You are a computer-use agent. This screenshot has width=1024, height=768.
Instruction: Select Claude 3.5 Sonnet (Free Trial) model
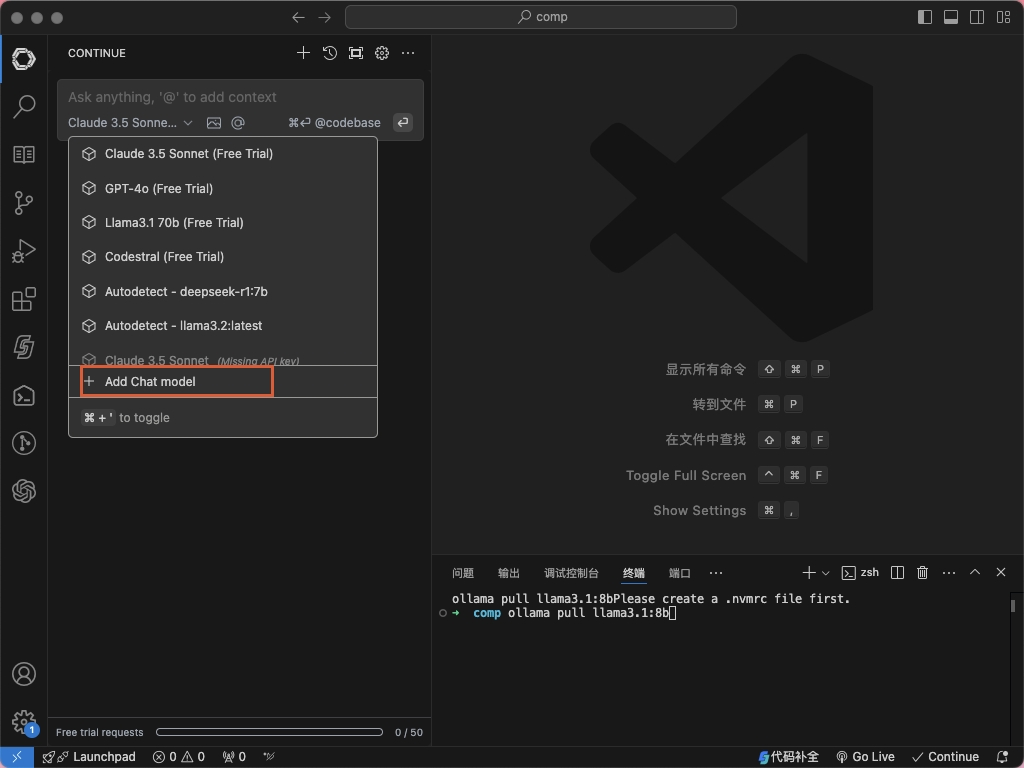[x=223, y=154]
